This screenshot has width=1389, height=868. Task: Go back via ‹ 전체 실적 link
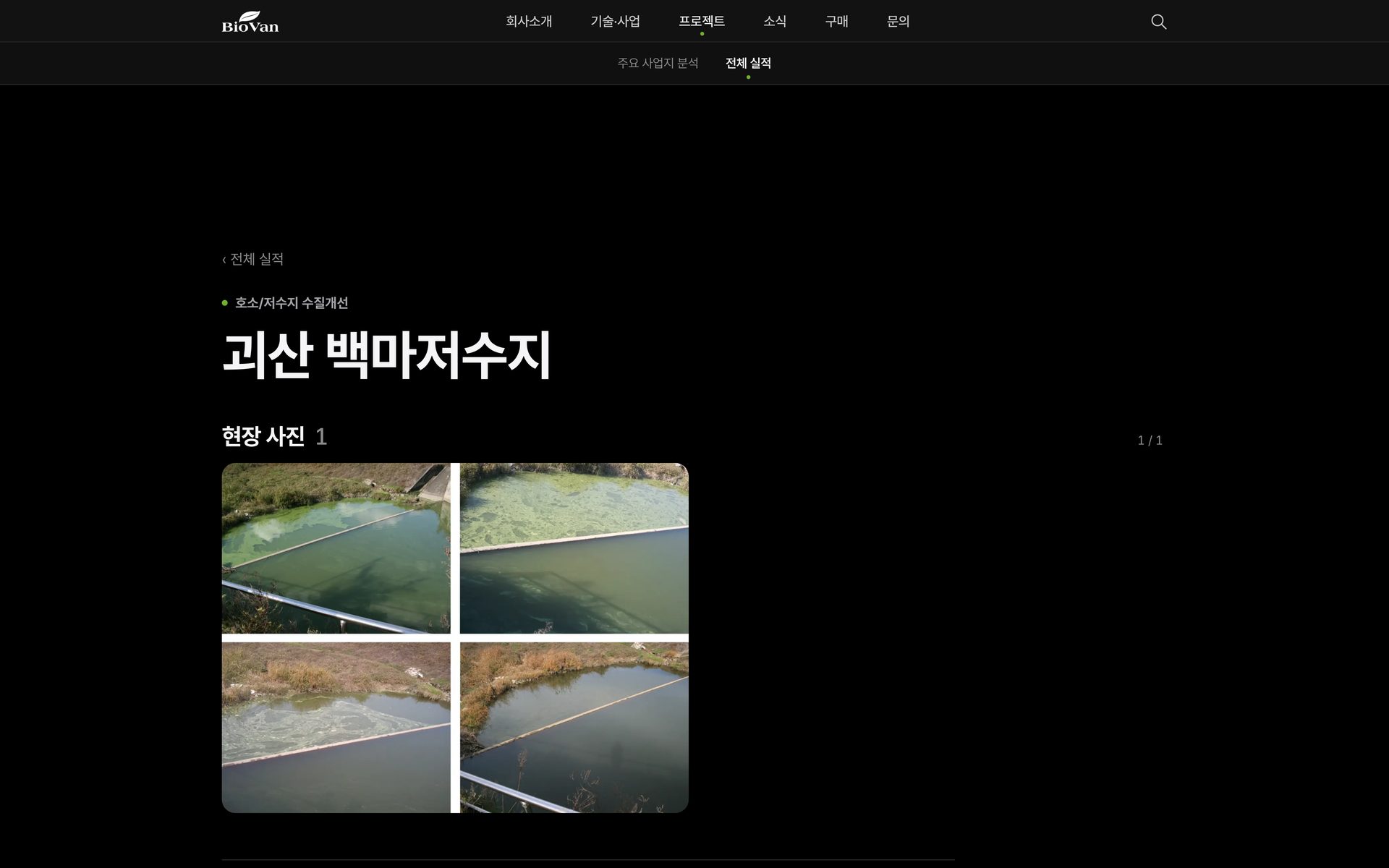coord(252,259)
